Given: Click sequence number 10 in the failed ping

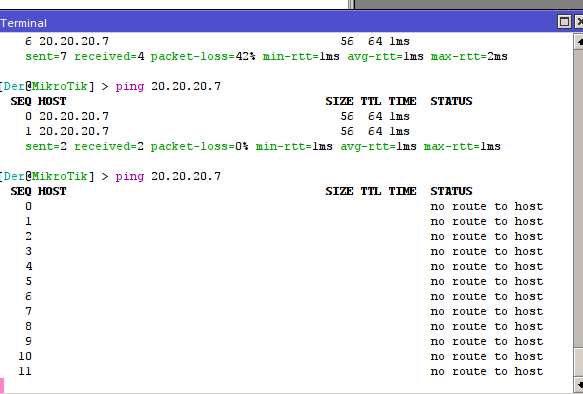Looking at the screenshot, I should click(25, 356).
